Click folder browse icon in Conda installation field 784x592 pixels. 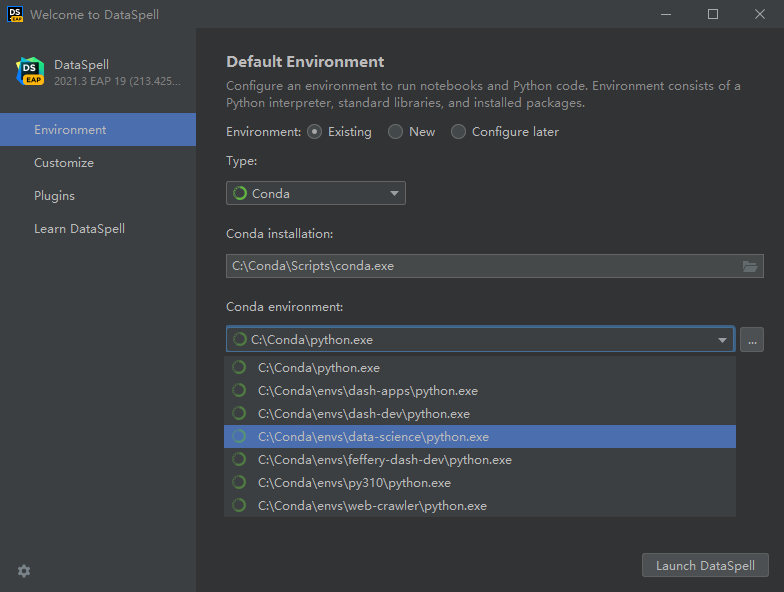[x=750, y=266]
